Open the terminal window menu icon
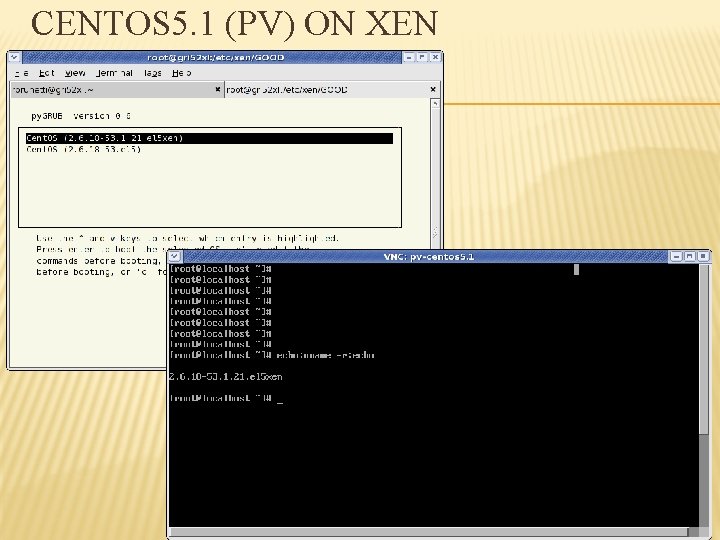 [x=14, y=57]
